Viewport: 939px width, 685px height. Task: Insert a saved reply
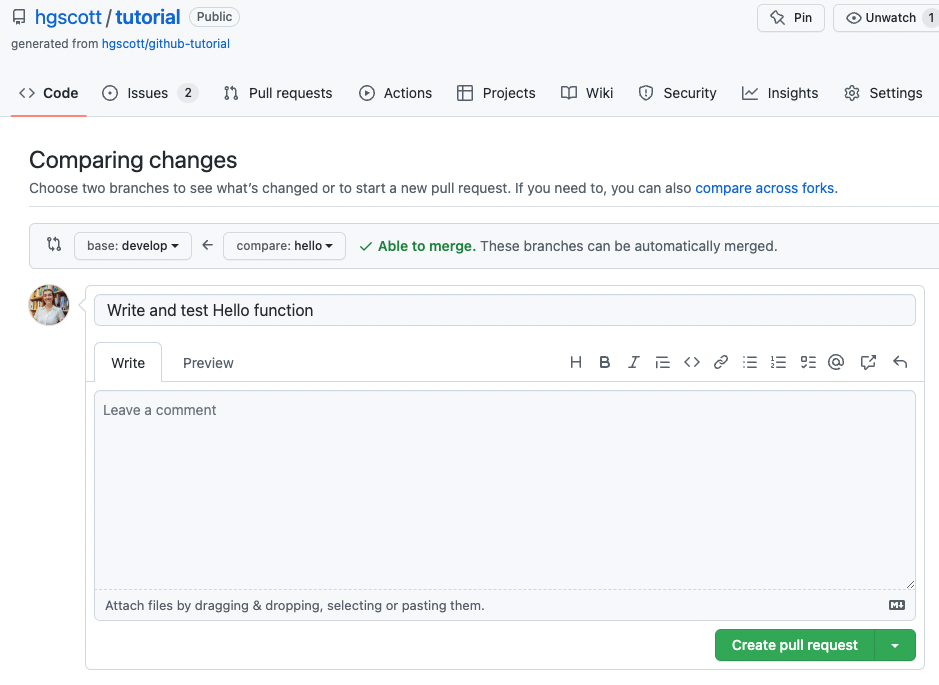pyautogui.click(x=899, y=362)
